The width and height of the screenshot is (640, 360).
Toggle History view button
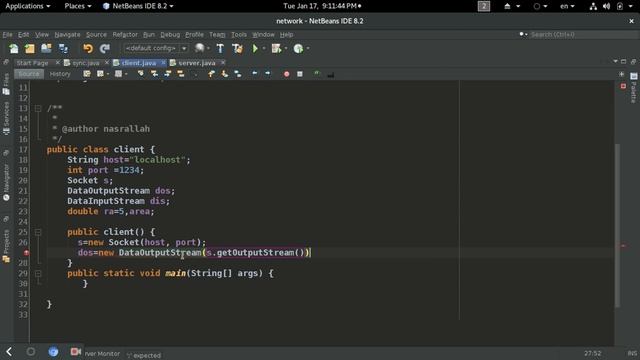60,74
